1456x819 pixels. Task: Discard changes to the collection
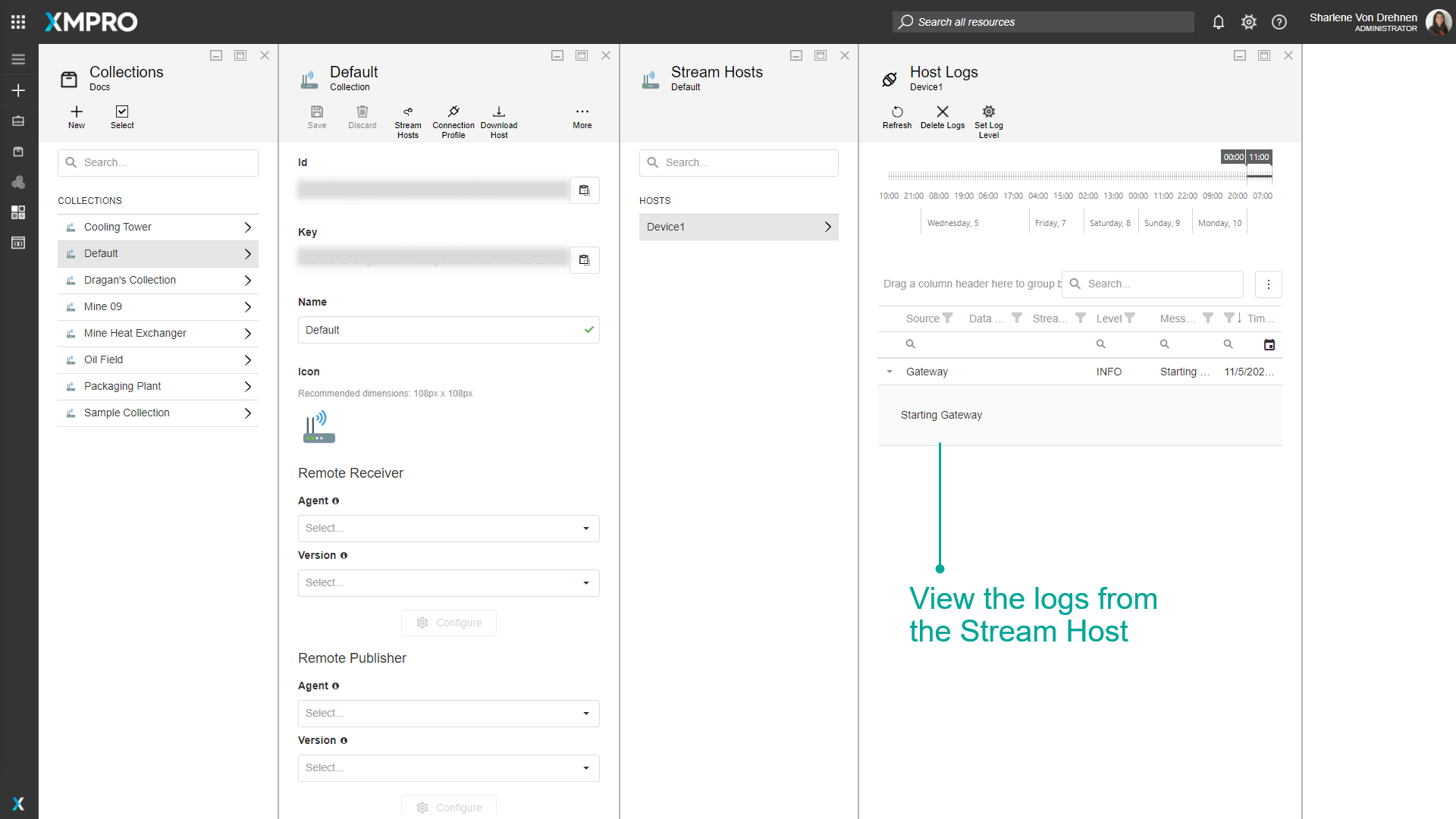pos(362,118)
